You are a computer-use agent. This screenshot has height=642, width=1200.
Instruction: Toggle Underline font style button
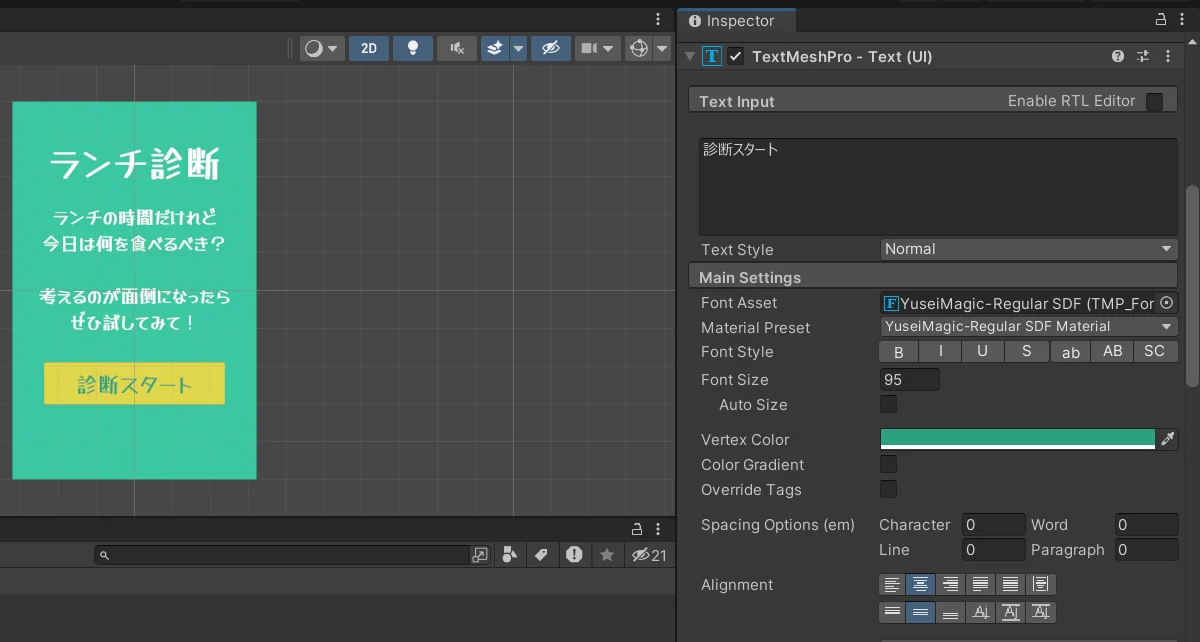pyautogui.click(x=984, y=352)
